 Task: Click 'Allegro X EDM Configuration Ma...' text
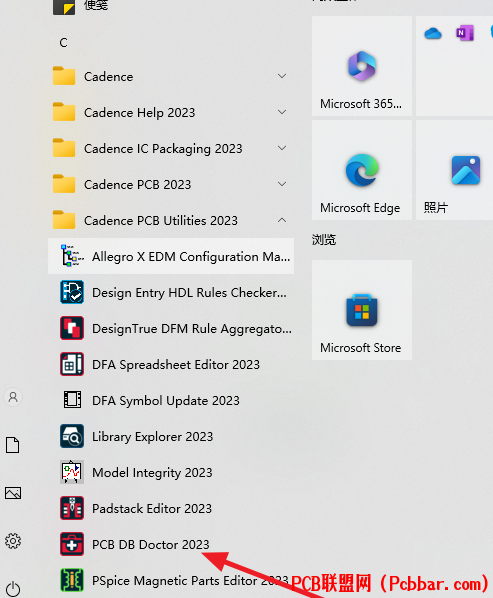click(x=191, y=257)
